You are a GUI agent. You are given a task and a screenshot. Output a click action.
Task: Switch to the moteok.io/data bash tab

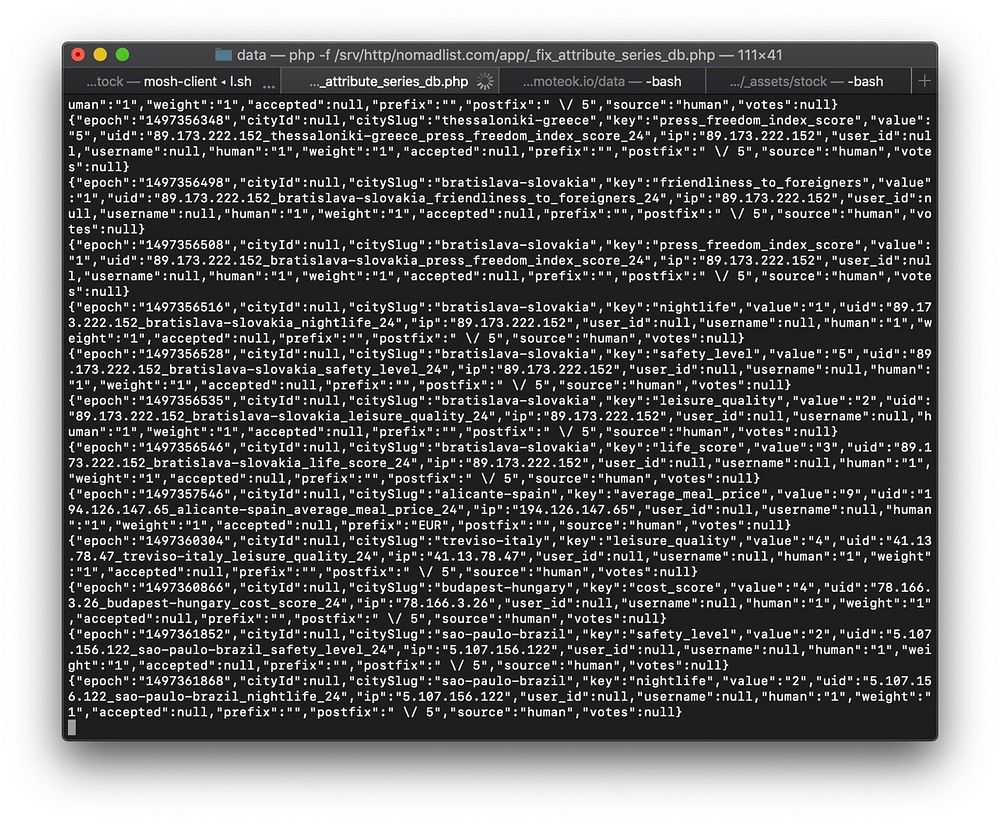[602, 81]
